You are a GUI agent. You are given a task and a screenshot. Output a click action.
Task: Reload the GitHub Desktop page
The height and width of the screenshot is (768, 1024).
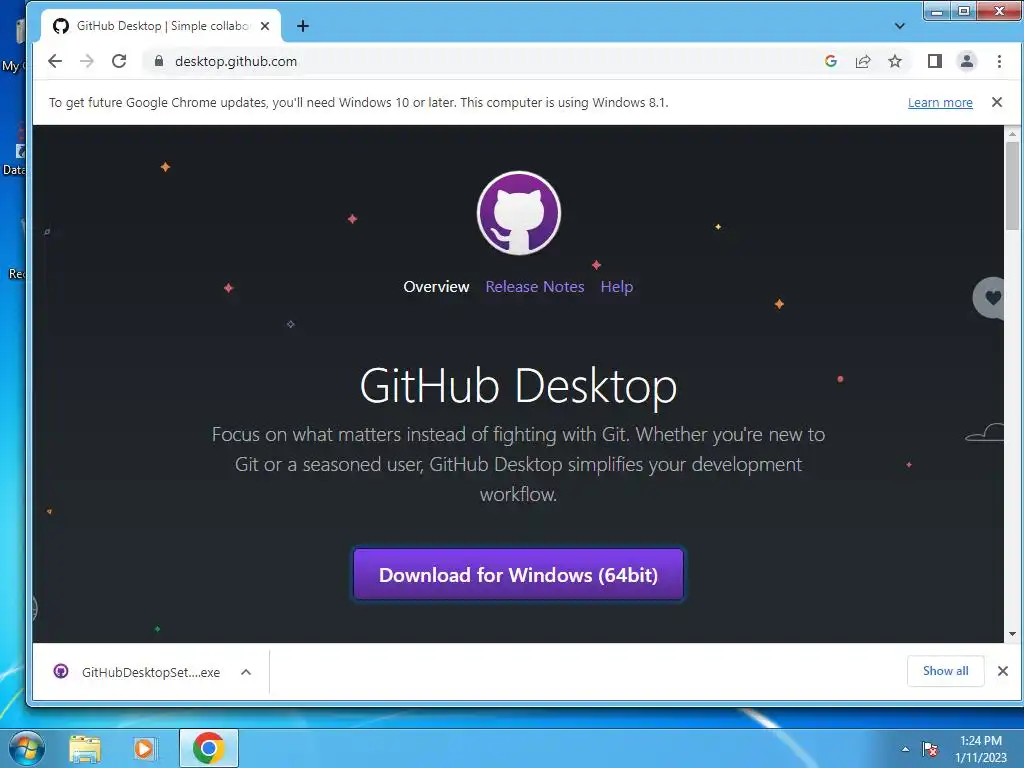click(119, 61)
